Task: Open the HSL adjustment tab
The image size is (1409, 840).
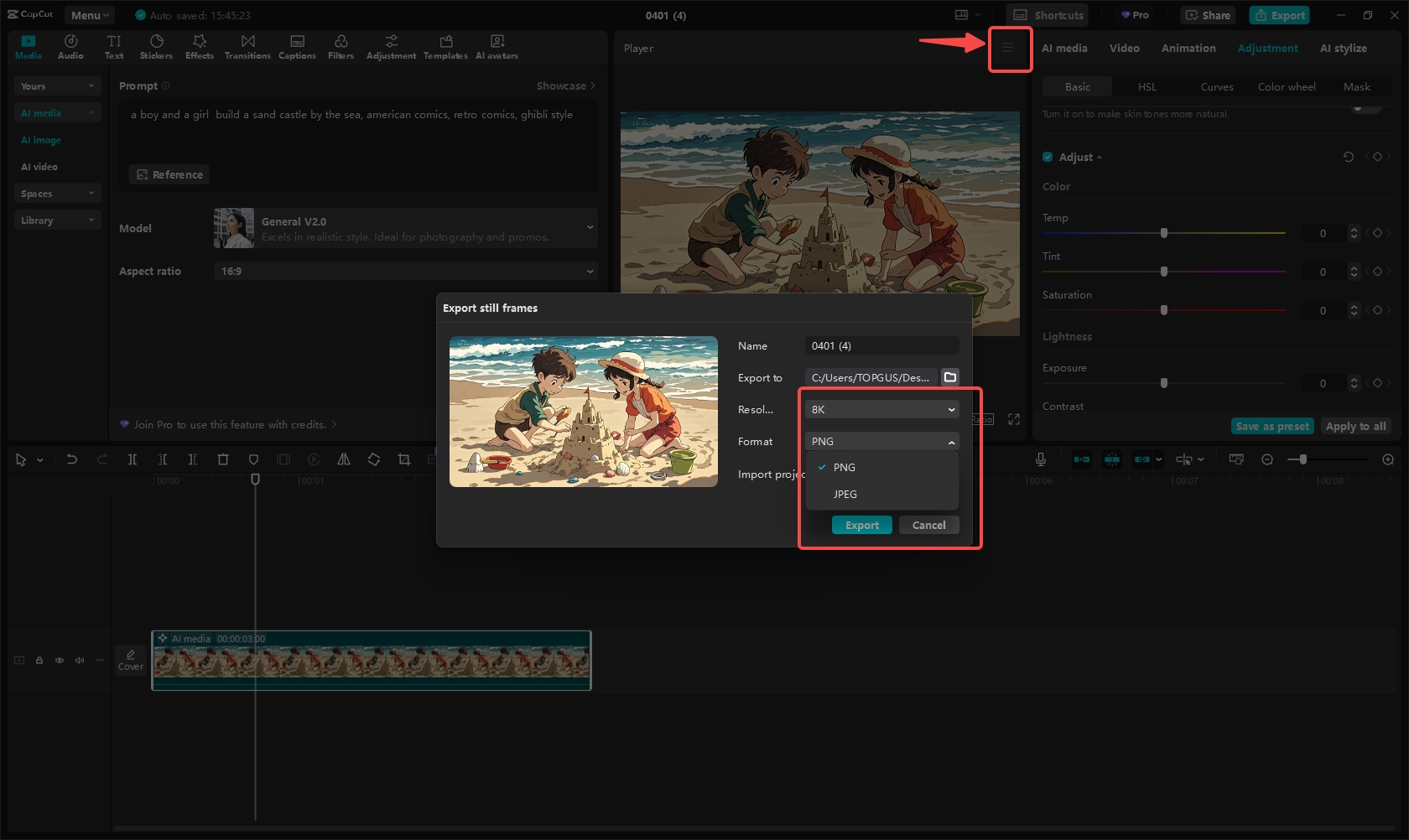Action: tap(1146, 87)
